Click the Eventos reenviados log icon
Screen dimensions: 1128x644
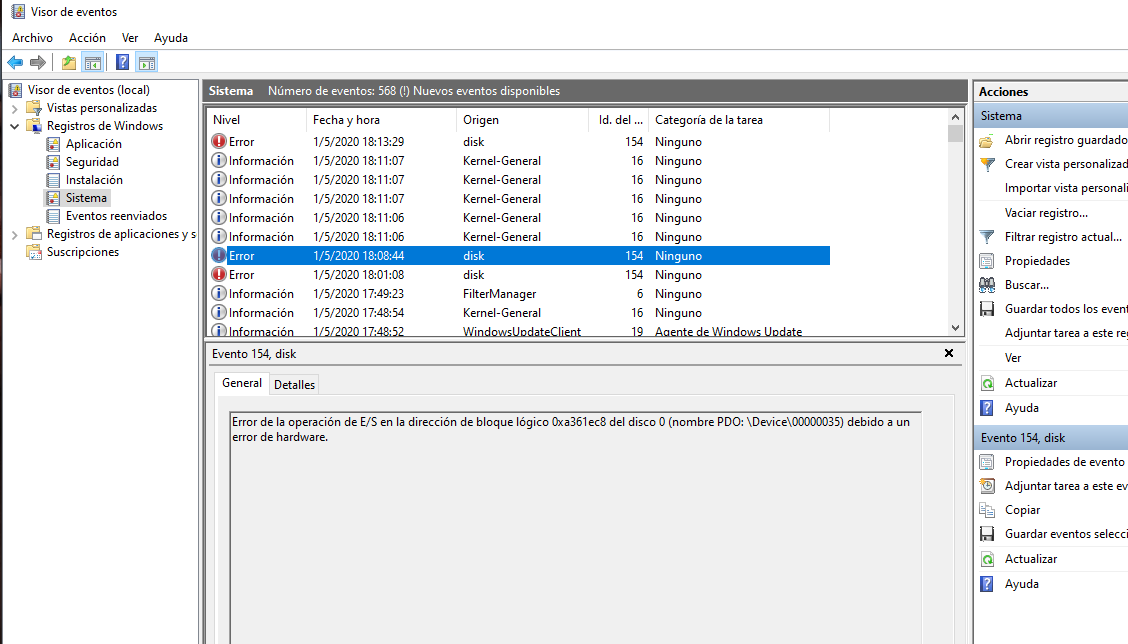point(53,216)
